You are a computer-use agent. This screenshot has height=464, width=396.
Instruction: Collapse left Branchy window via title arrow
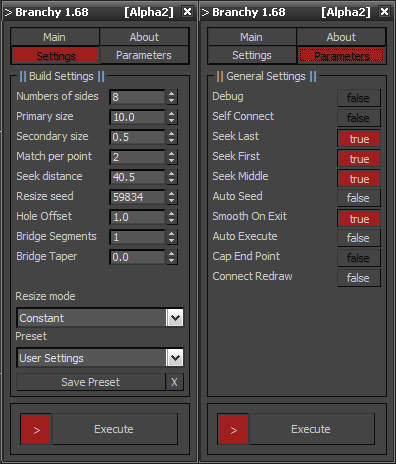[x=8, y=13]
